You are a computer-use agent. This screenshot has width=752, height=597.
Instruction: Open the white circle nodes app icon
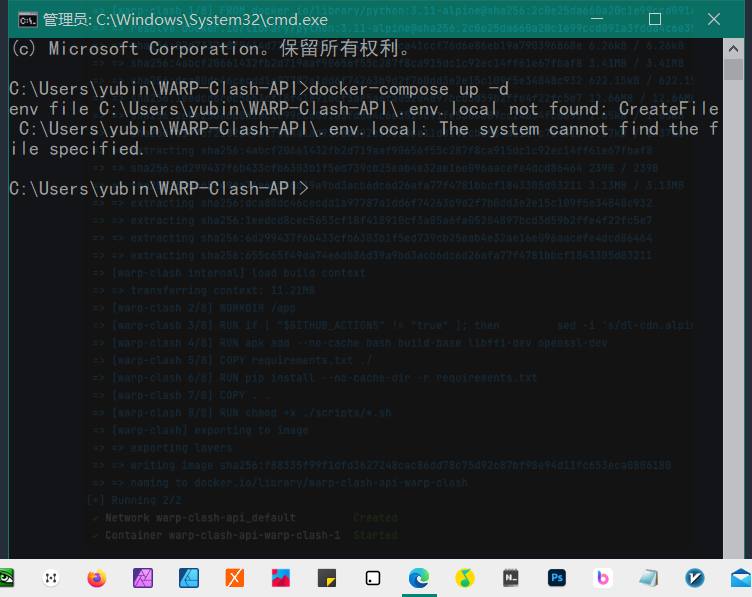coord(51,578)
